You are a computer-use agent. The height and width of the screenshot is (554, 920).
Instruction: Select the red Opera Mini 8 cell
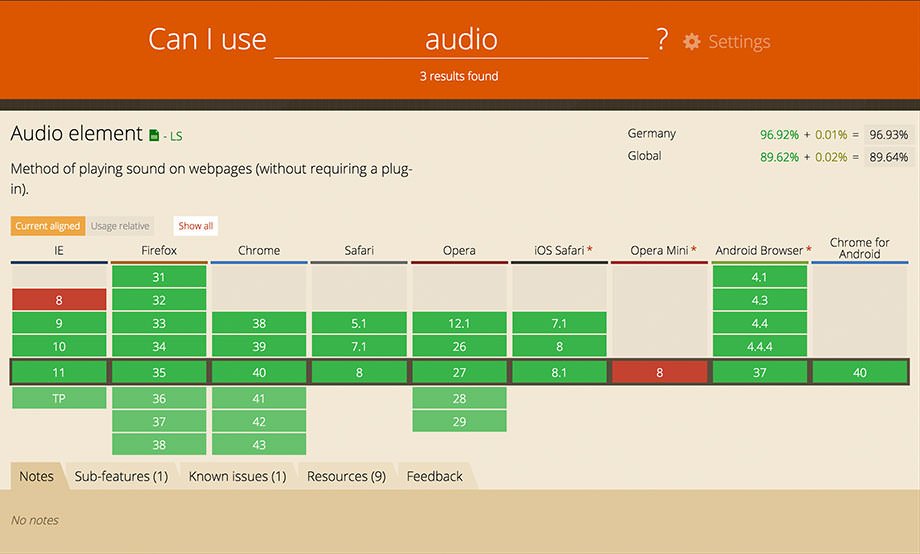pos(659,372)
